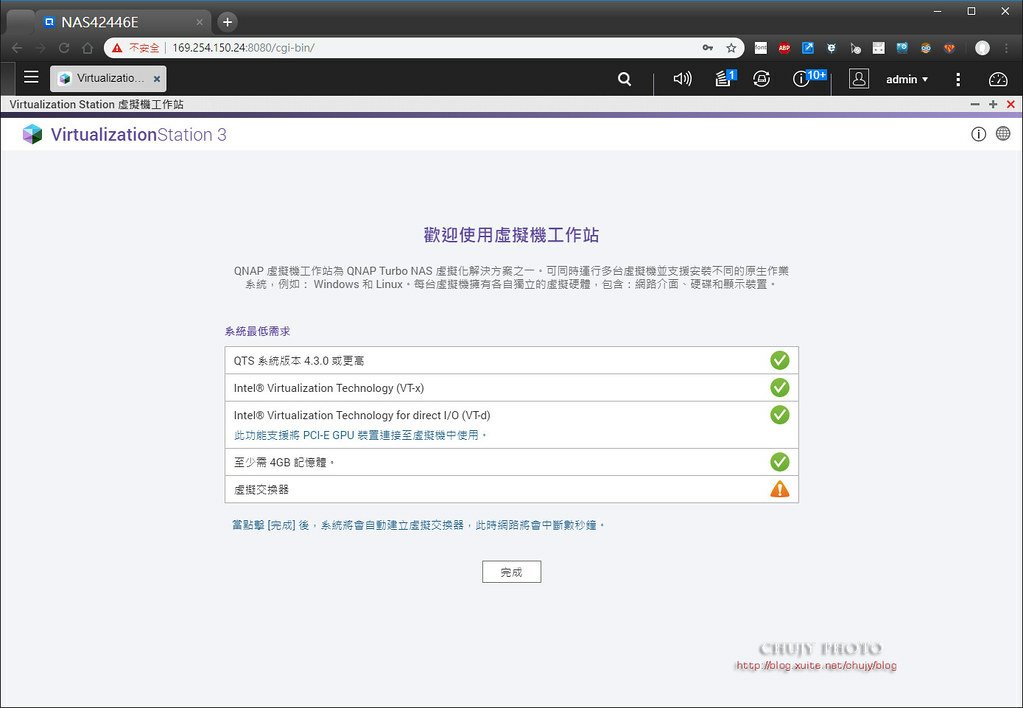Click the orange warning icon for 虛擬交換器
The height and width of the screenshot is (708, 1023).
click(x=780, y=489)
